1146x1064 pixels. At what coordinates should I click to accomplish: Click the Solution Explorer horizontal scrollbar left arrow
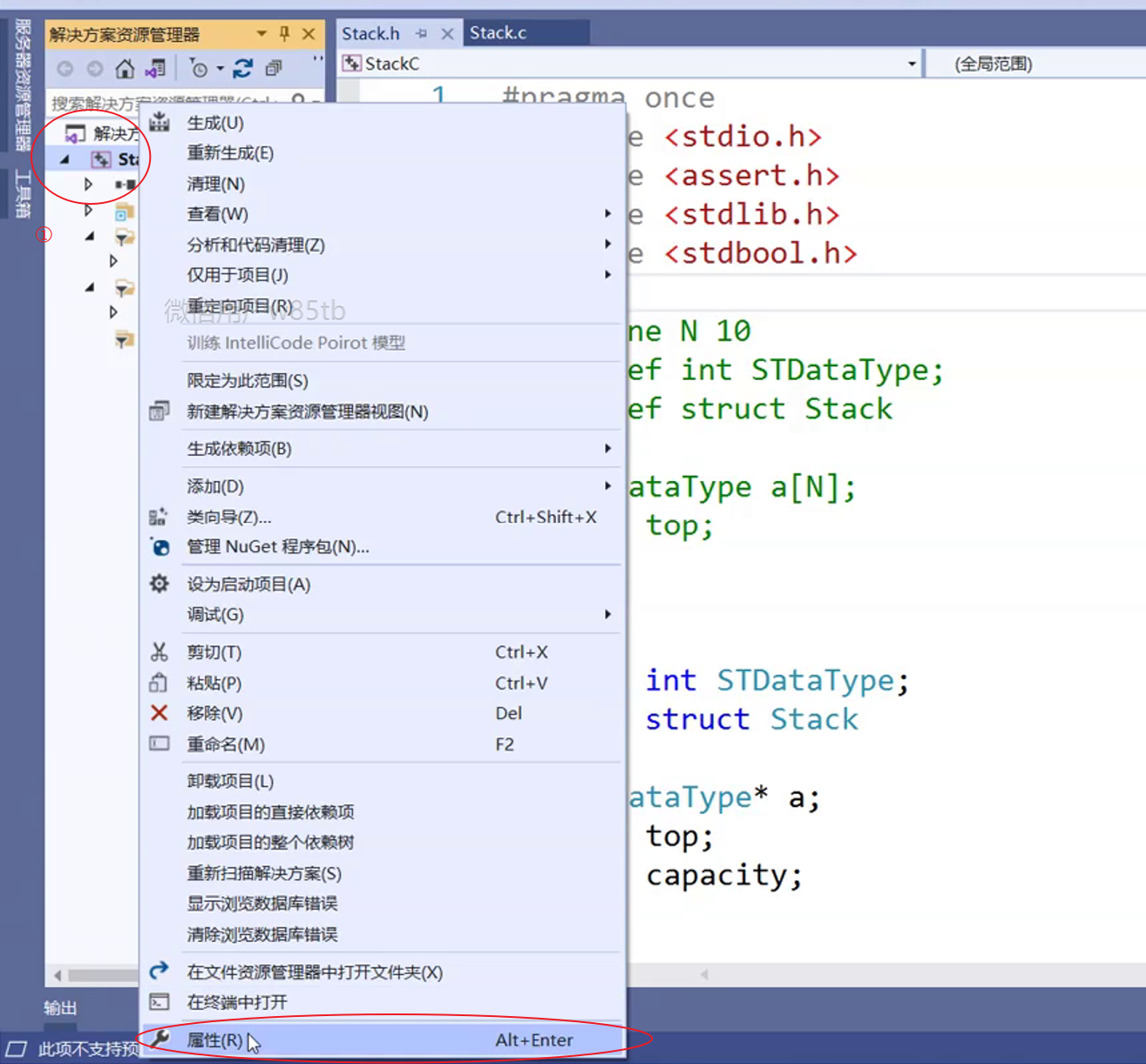coord(58,975)
